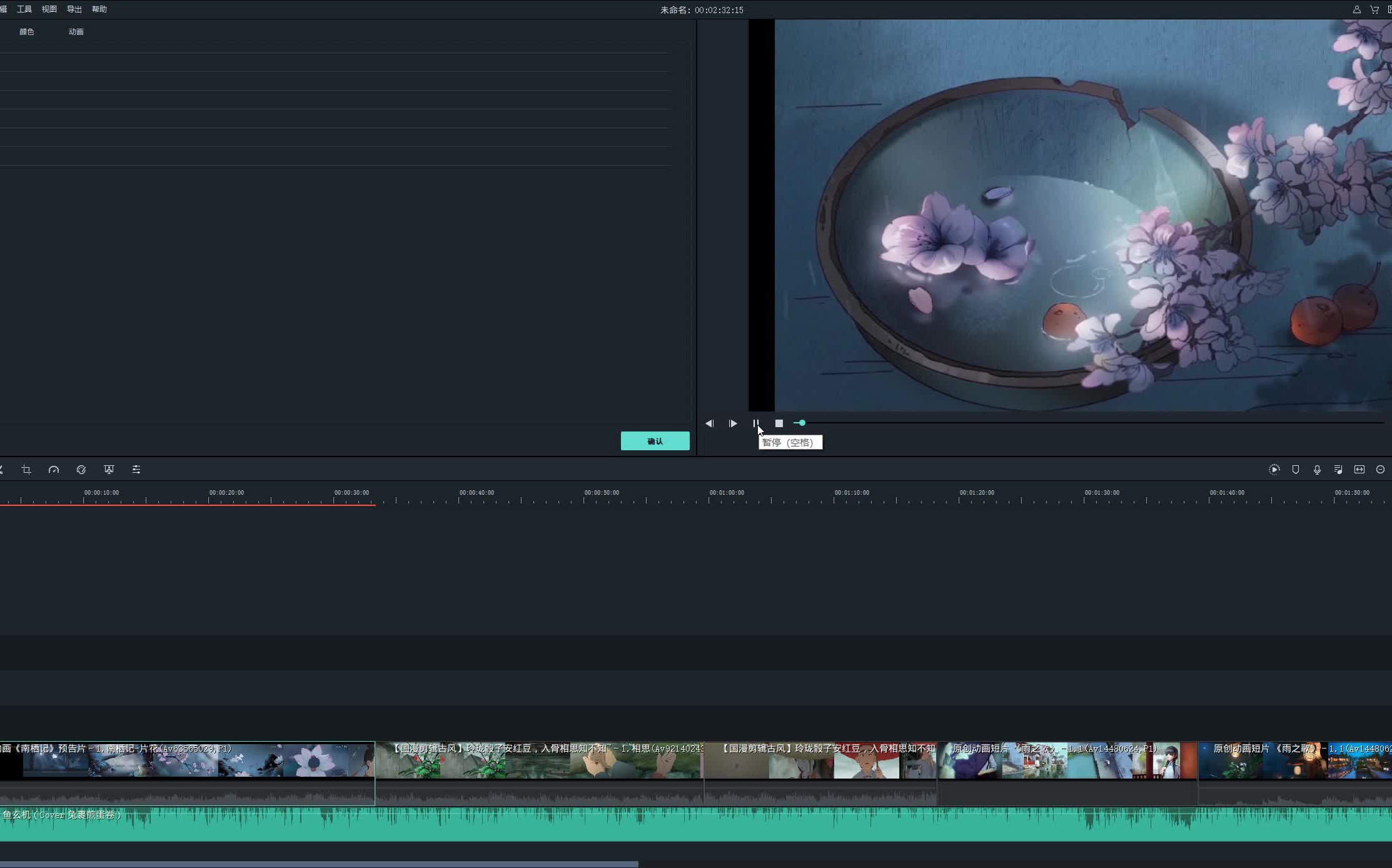The height and width of the screenshot is (868, 1392).
Task: Add a marker with the shield icon
Action: click(1296, 470)
